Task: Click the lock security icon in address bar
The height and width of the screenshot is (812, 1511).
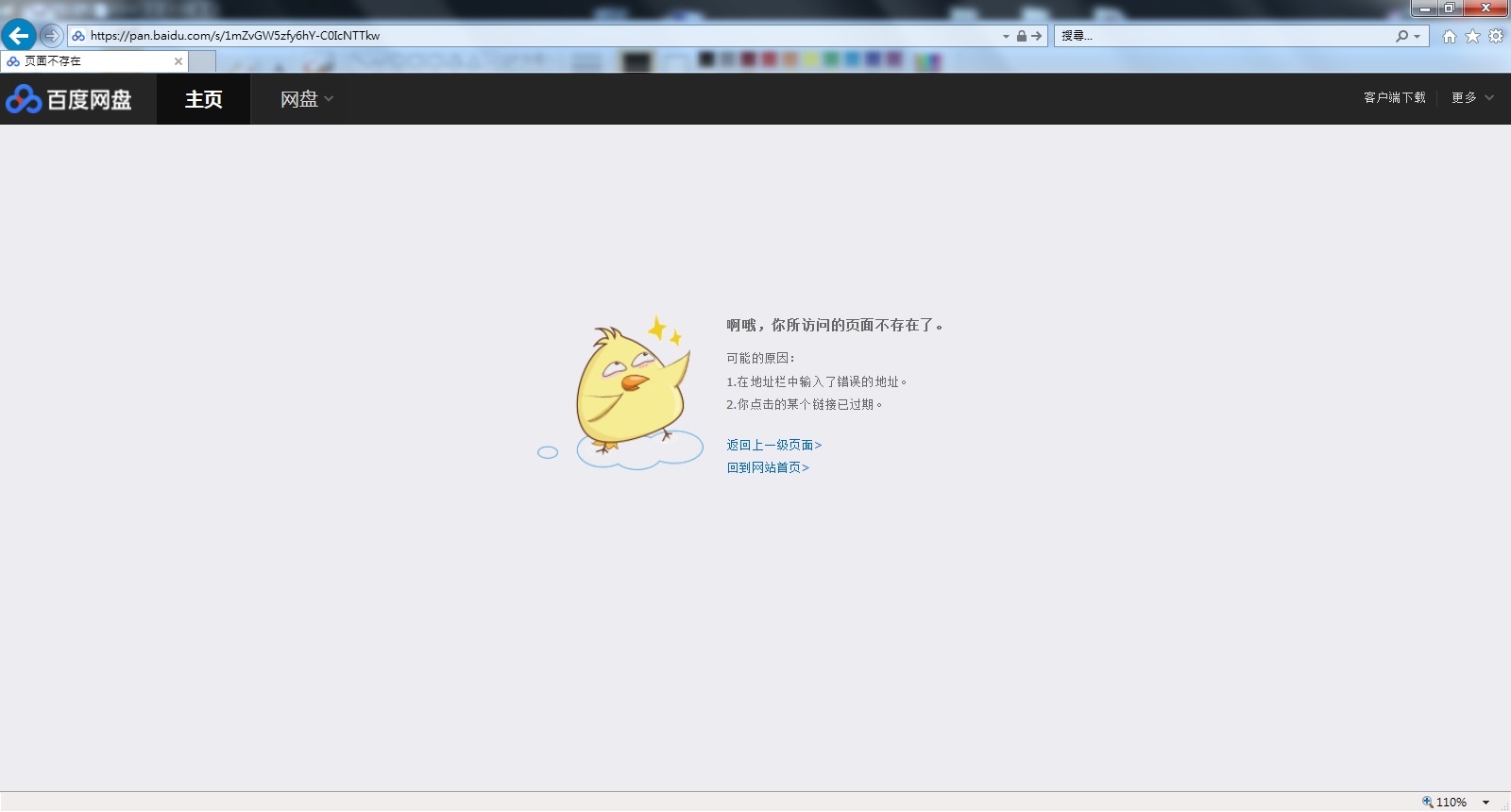Action: tap(1021, 36)
